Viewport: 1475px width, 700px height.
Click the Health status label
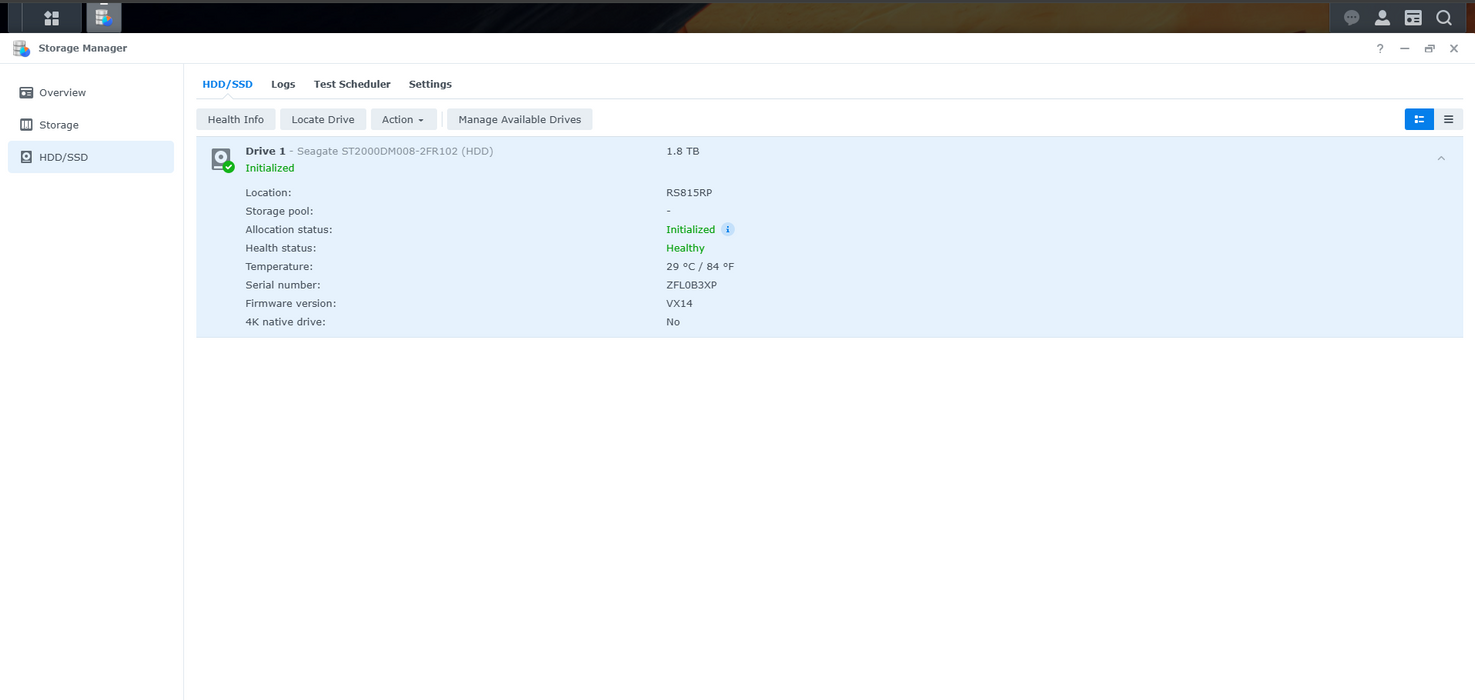click(x=280, y=248)
